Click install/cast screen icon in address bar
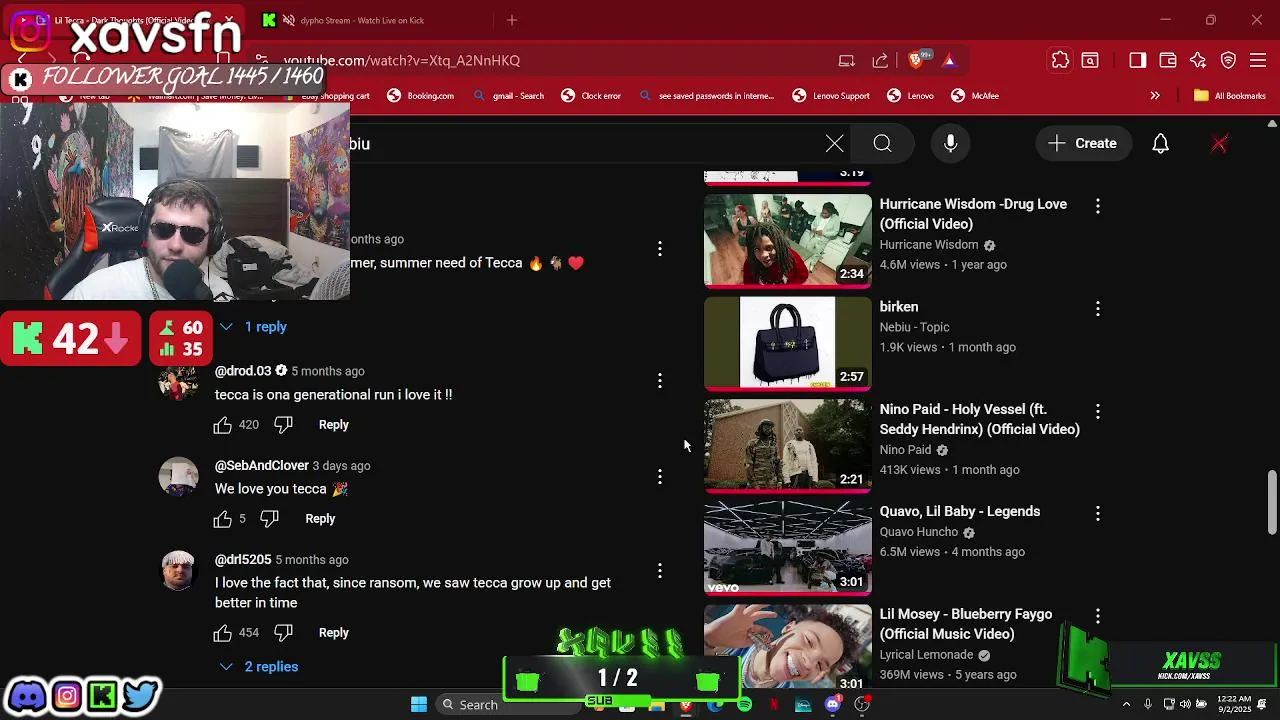This screenshot has width=1280, height=720. 846,60
